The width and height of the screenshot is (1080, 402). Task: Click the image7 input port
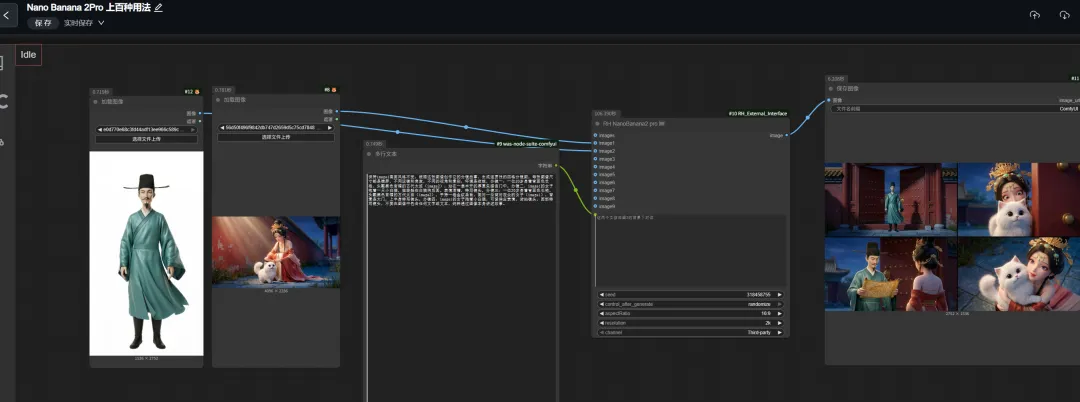(x=595, y=191)
